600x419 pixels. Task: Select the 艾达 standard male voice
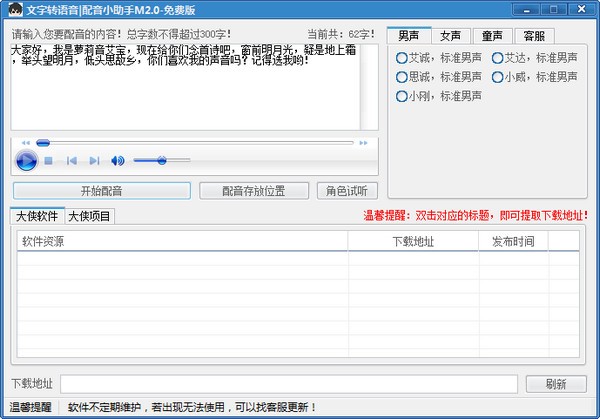498,58
